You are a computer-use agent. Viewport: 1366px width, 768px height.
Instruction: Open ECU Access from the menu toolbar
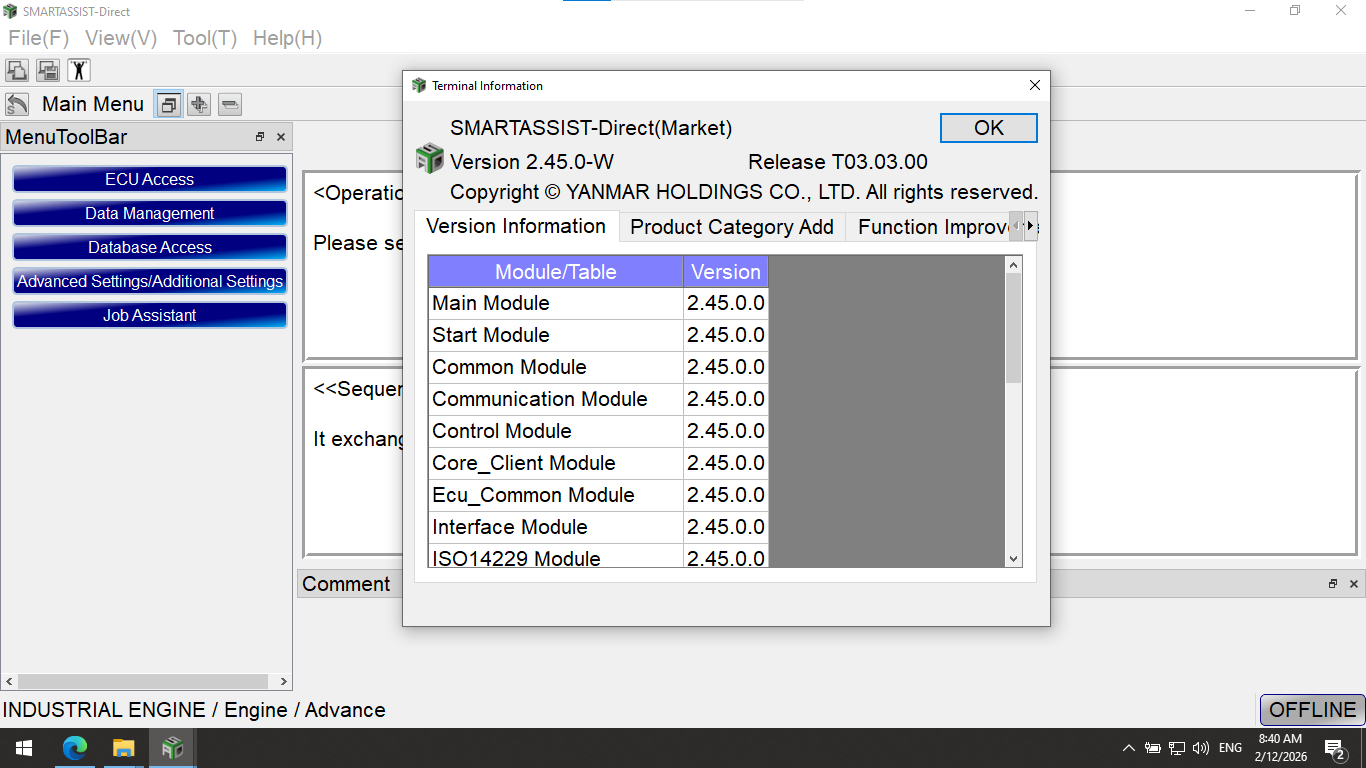tap(150, 180)
